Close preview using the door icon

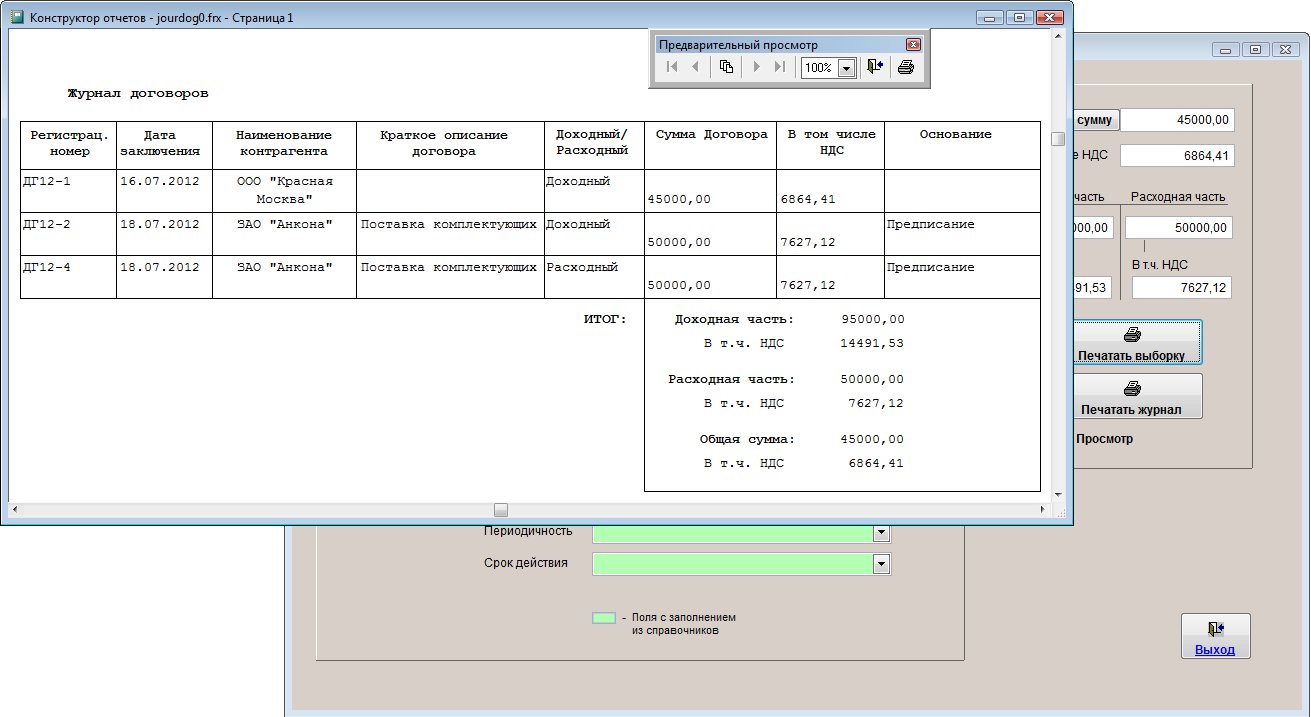coord(874,67)
